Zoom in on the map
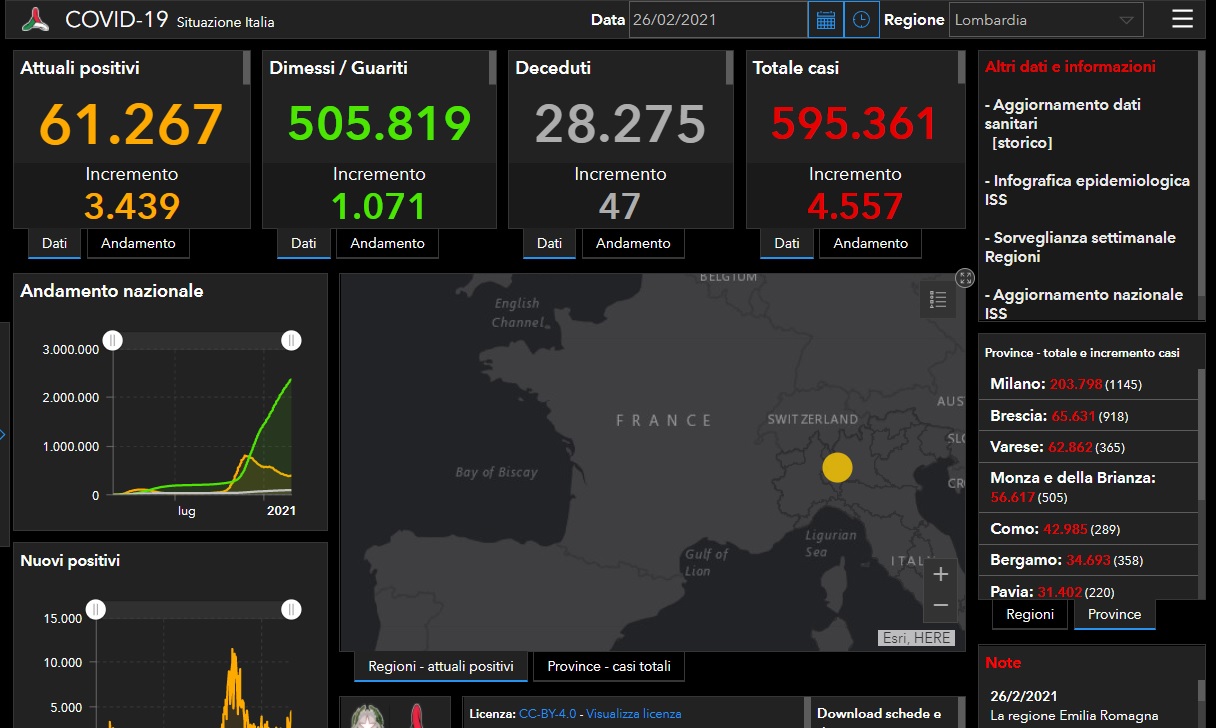1216x728 pixels. tap(940, 574)
